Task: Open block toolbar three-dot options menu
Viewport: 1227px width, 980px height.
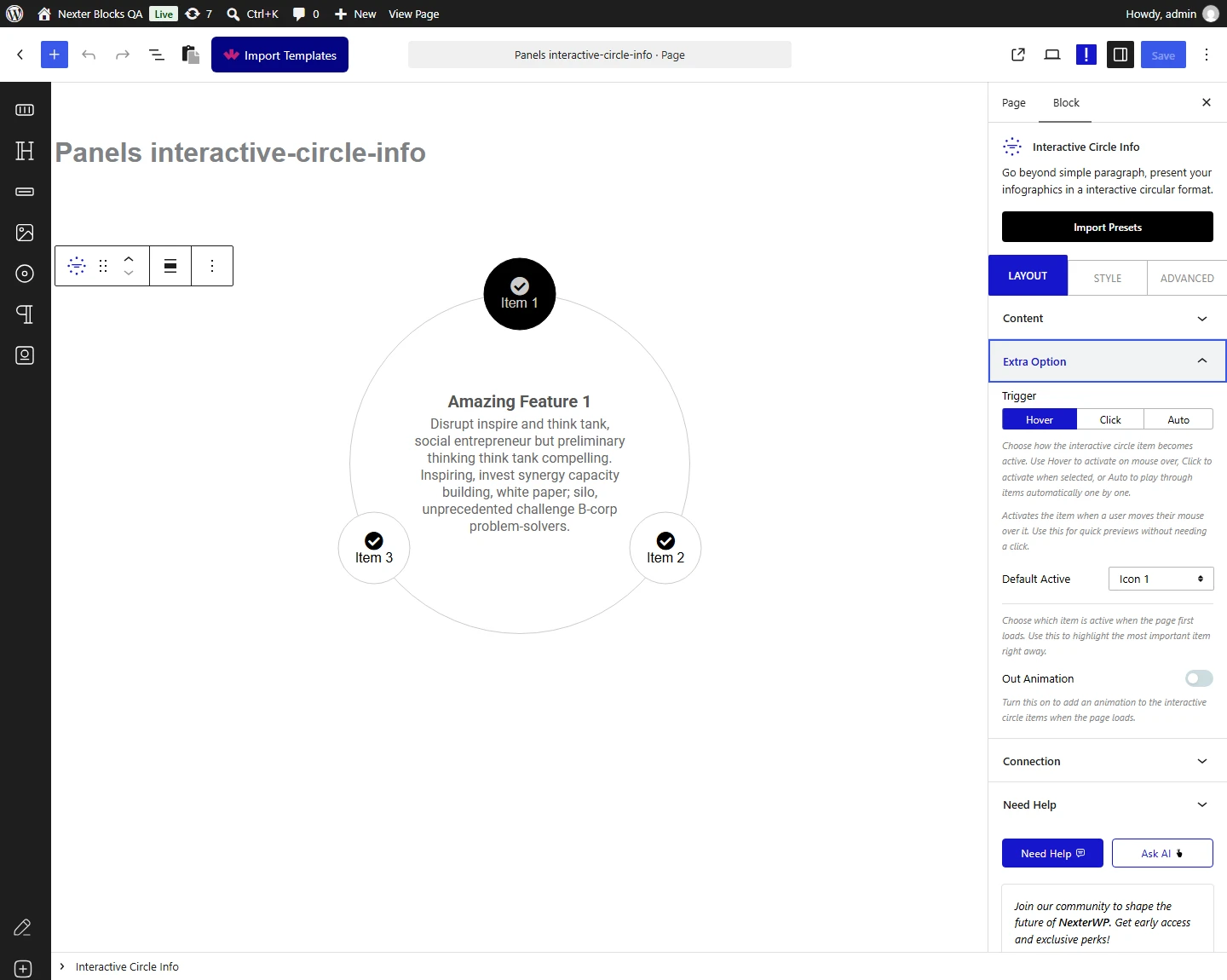Action: click(x=212, y=266)
